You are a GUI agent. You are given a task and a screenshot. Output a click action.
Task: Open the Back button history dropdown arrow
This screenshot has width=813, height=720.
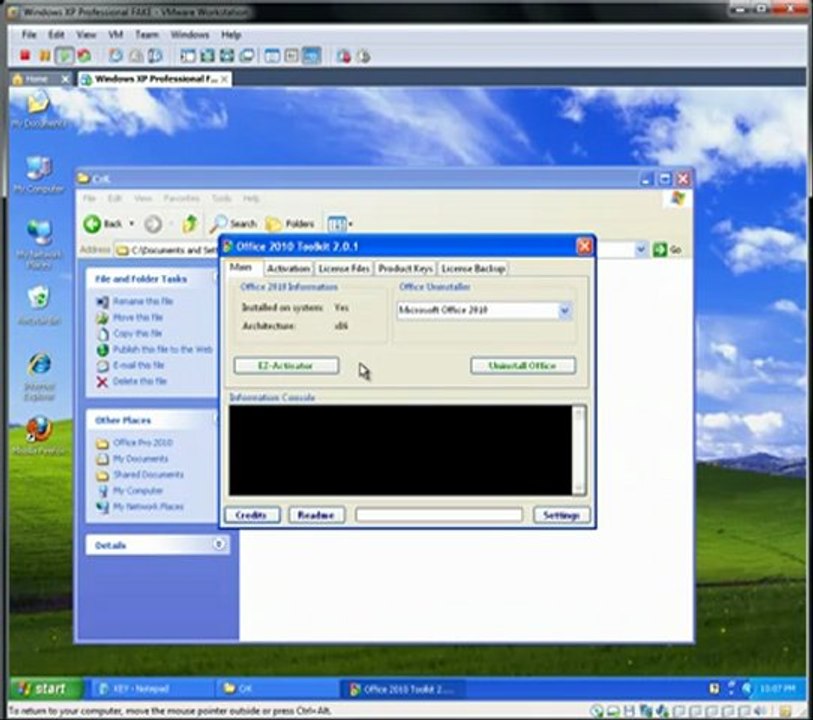coord(132,224)
